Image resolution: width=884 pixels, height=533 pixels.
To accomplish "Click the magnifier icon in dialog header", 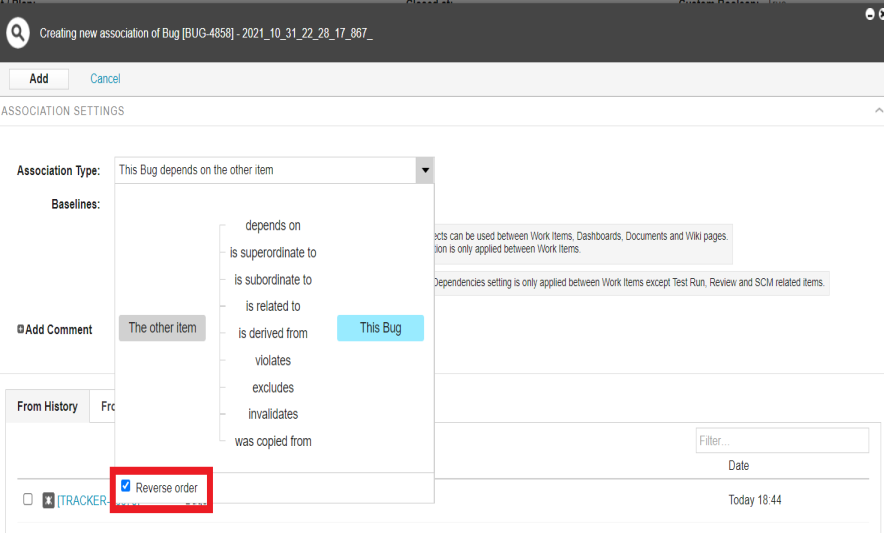I will [17, 33].
